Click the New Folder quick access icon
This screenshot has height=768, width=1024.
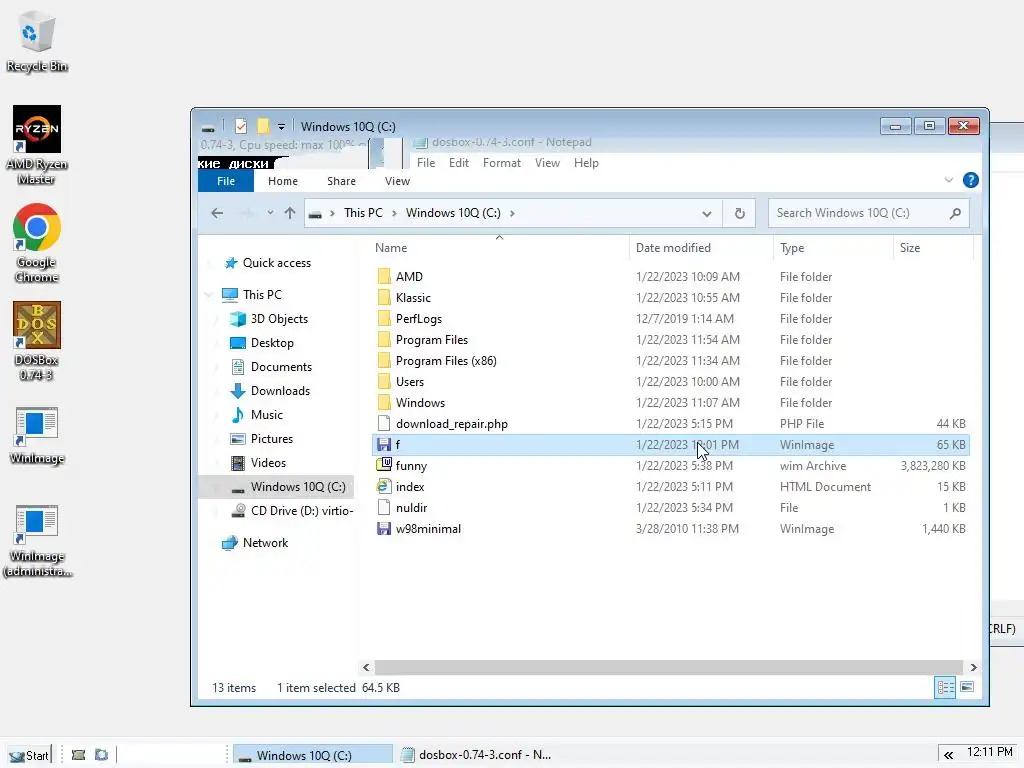pos(263,126)
